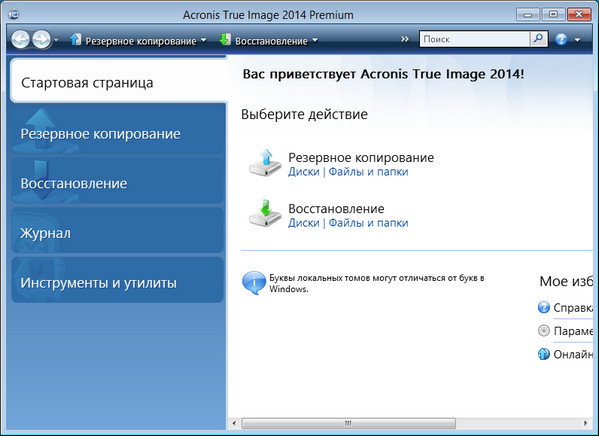This screenshot has height=436, width=599.
Task: Open Журнал sidebar section
Action: [117, 231]
